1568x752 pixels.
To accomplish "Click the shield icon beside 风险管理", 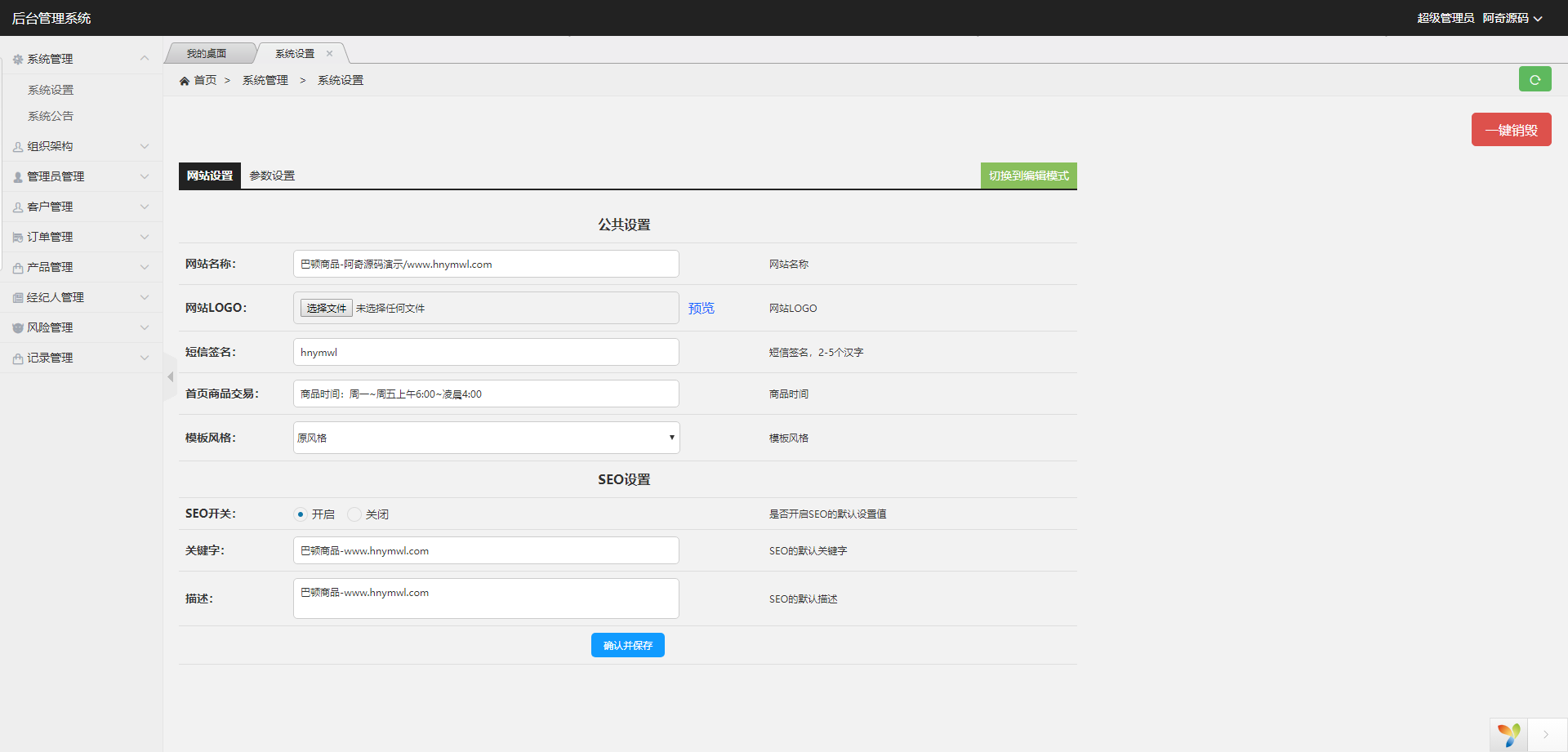I will [x=18, y=328].
